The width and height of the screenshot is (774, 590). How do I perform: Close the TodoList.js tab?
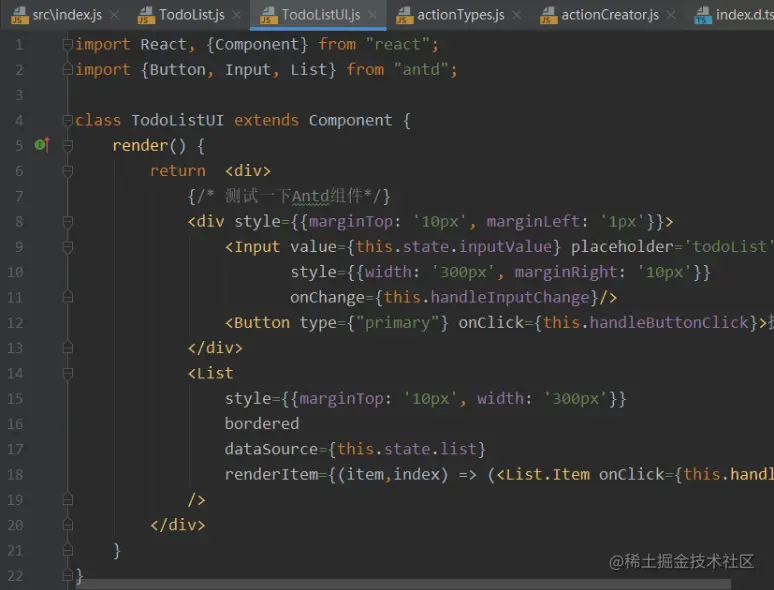[x=237, y=15]
